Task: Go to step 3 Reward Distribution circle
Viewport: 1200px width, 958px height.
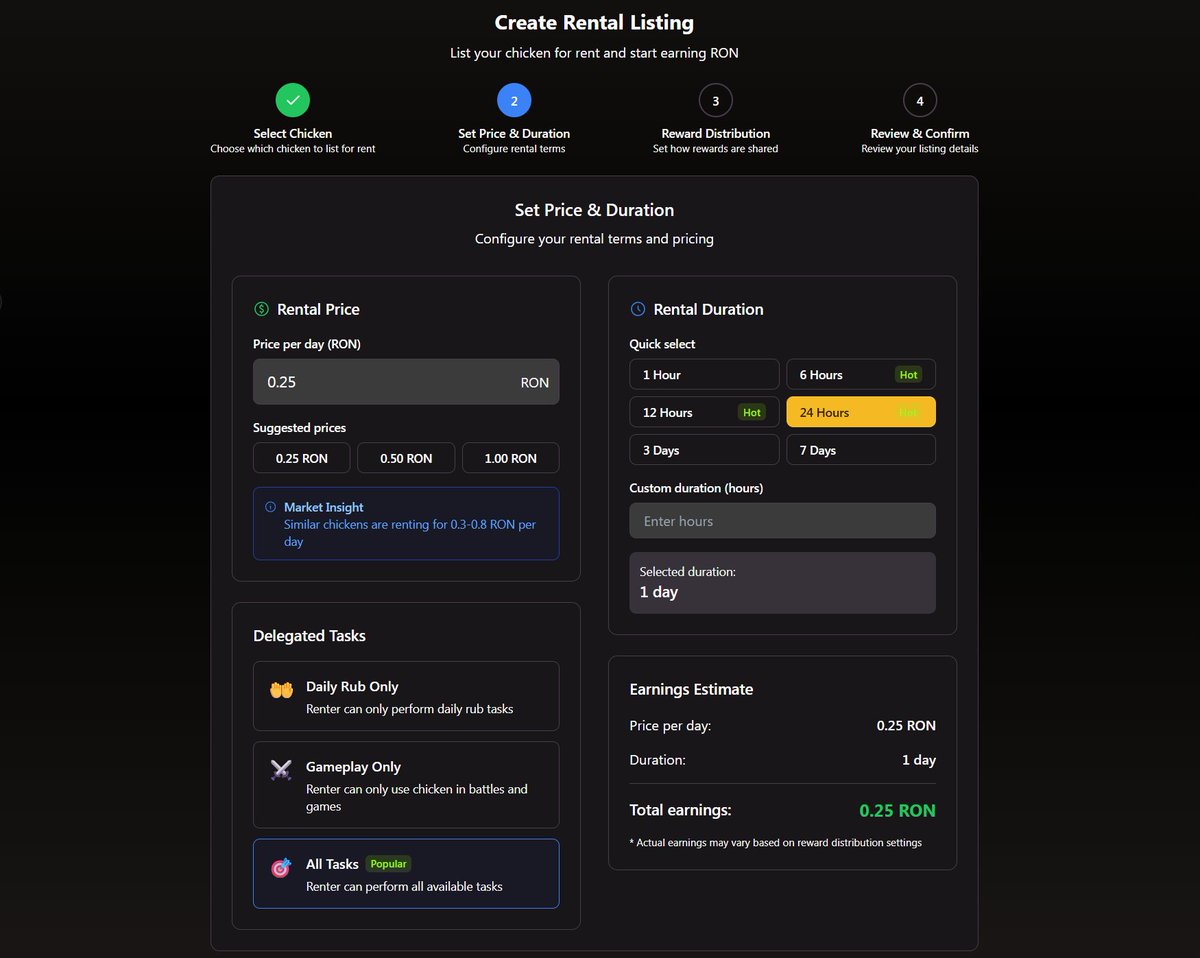Action: (715, 100)
